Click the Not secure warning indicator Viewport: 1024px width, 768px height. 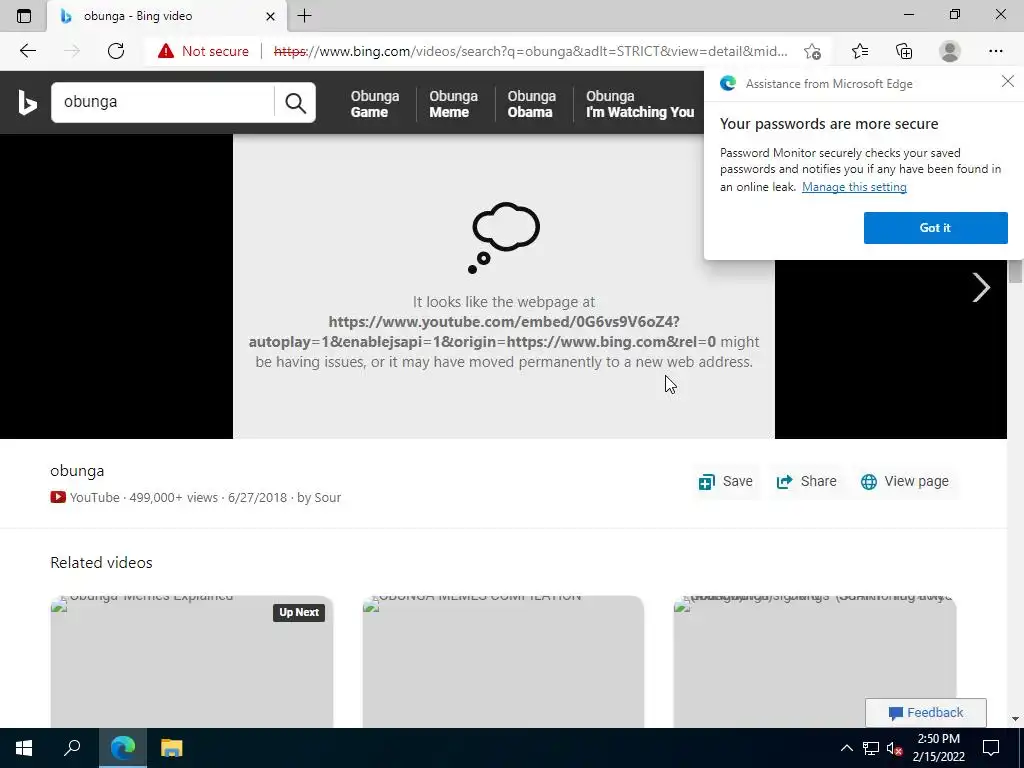click(x=203, y=51)
